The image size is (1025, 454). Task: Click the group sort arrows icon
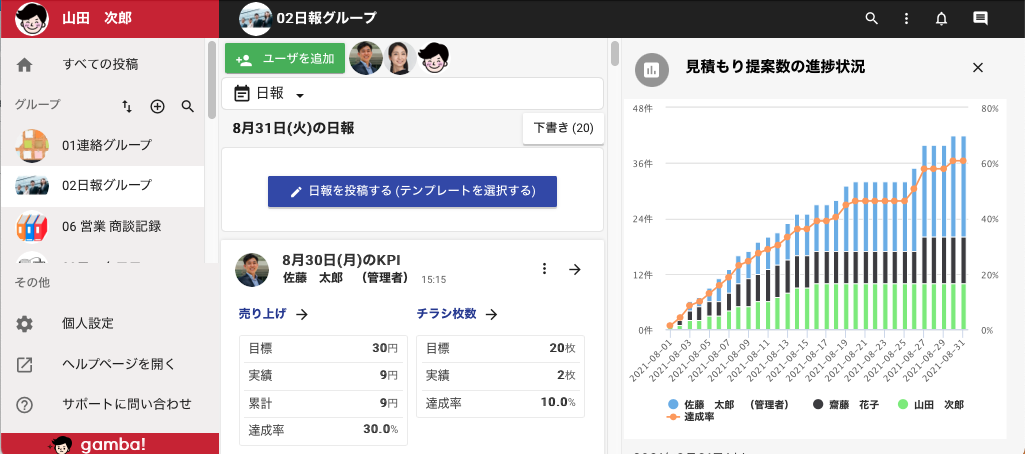(127, 106)
